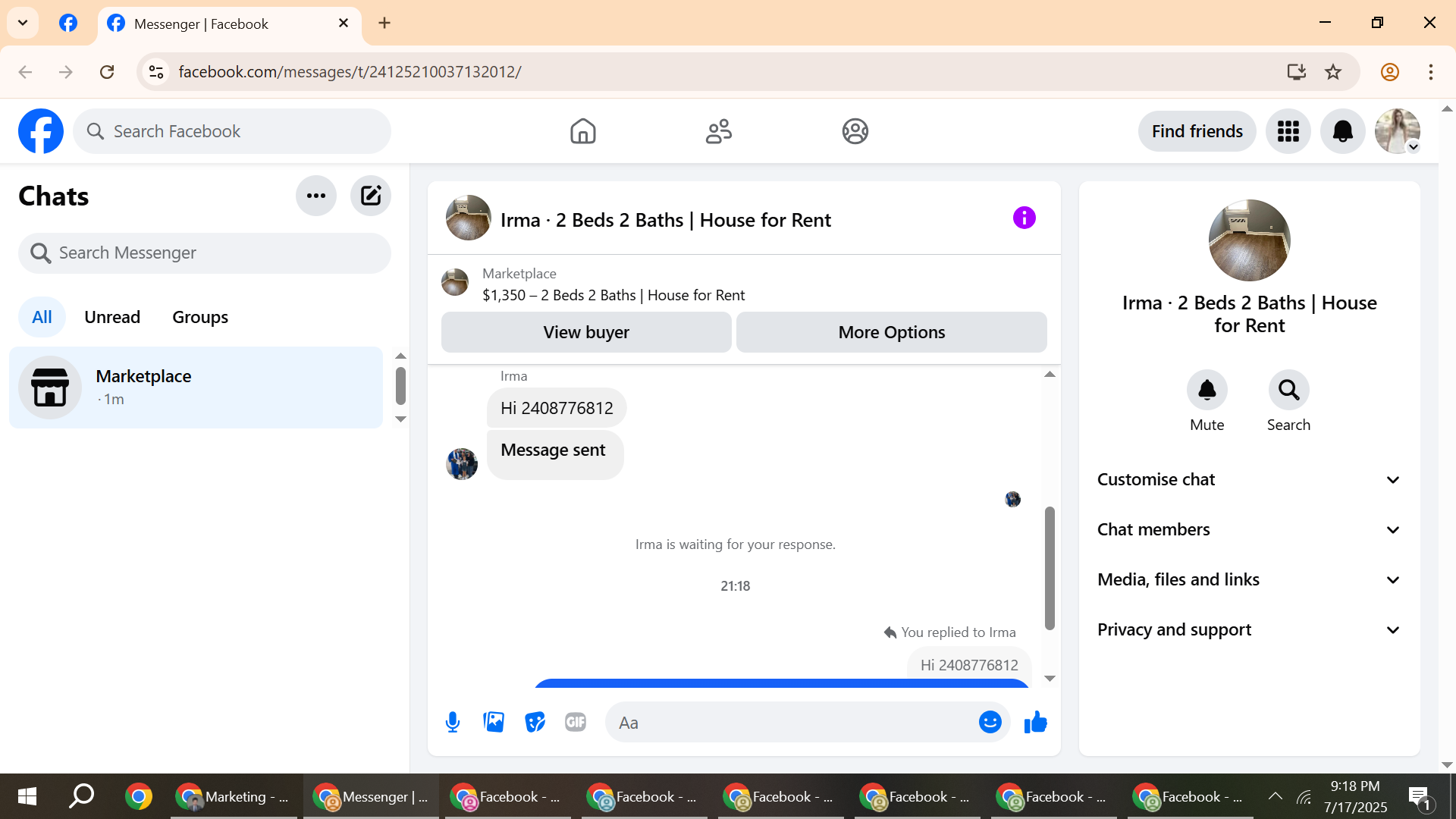Expand Chat members section

coord(1250,529)
